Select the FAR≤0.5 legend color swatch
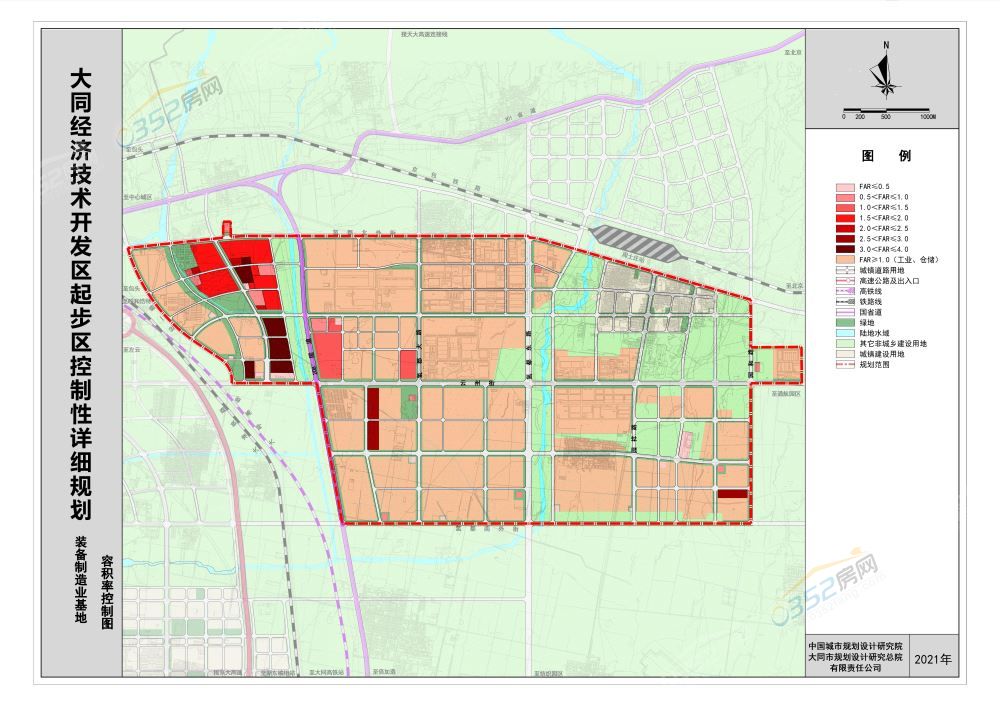1000x706 pixels. (846, 187)
